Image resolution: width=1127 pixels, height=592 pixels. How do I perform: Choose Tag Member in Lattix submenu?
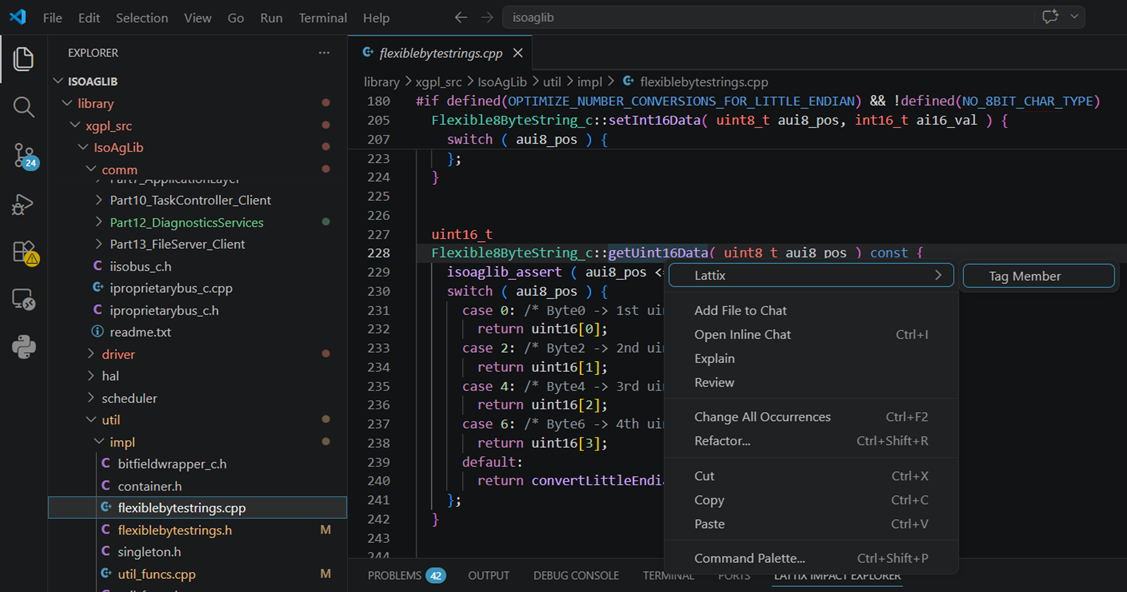(1039, 276)
